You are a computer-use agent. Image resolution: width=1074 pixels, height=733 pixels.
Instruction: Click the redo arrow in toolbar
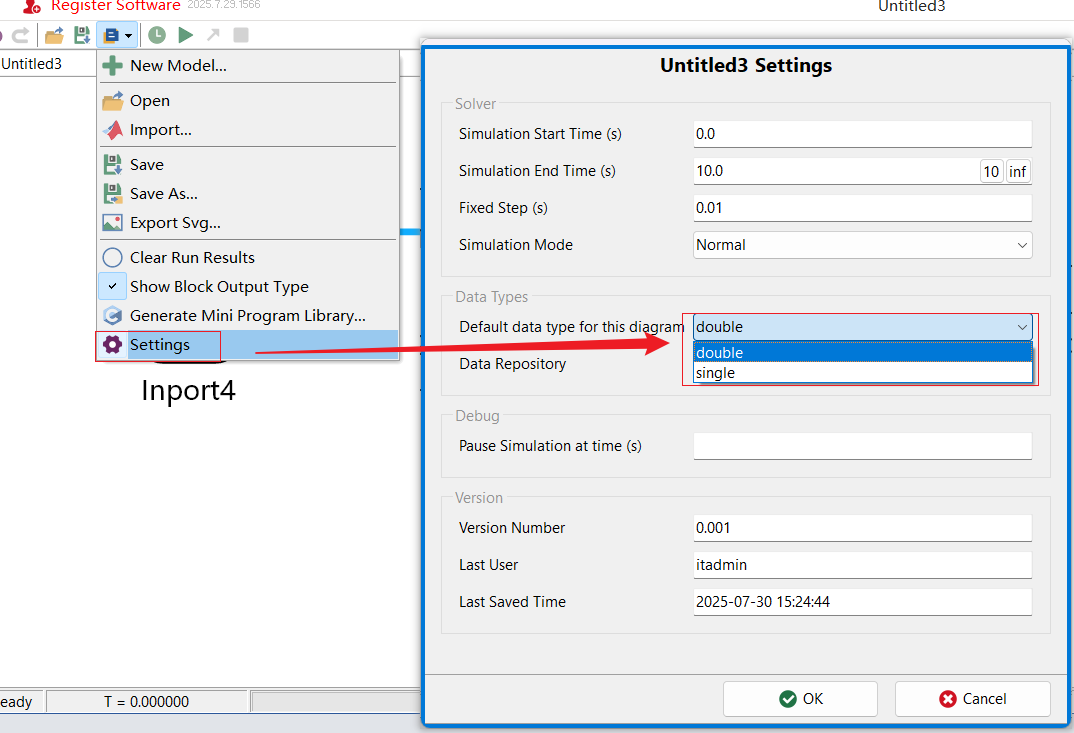[21, 35]
